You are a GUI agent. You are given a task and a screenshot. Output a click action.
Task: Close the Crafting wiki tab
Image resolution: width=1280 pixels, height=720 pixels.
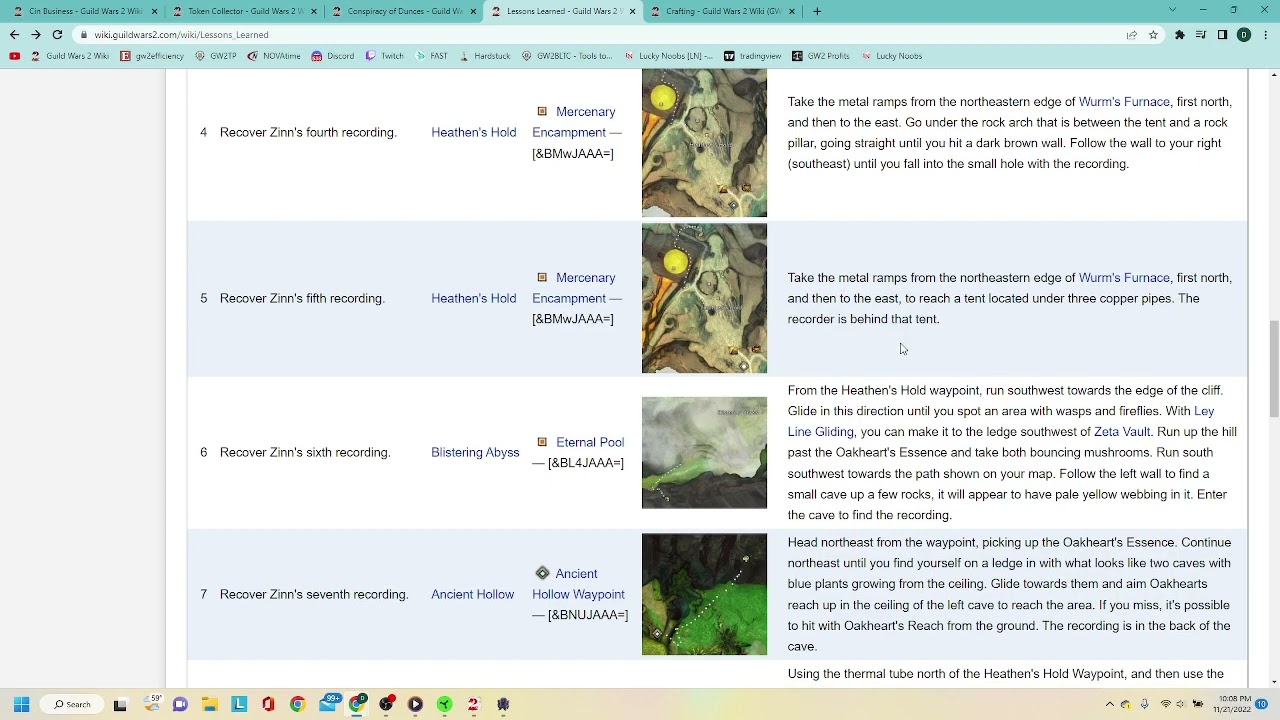tap(792, 11)
